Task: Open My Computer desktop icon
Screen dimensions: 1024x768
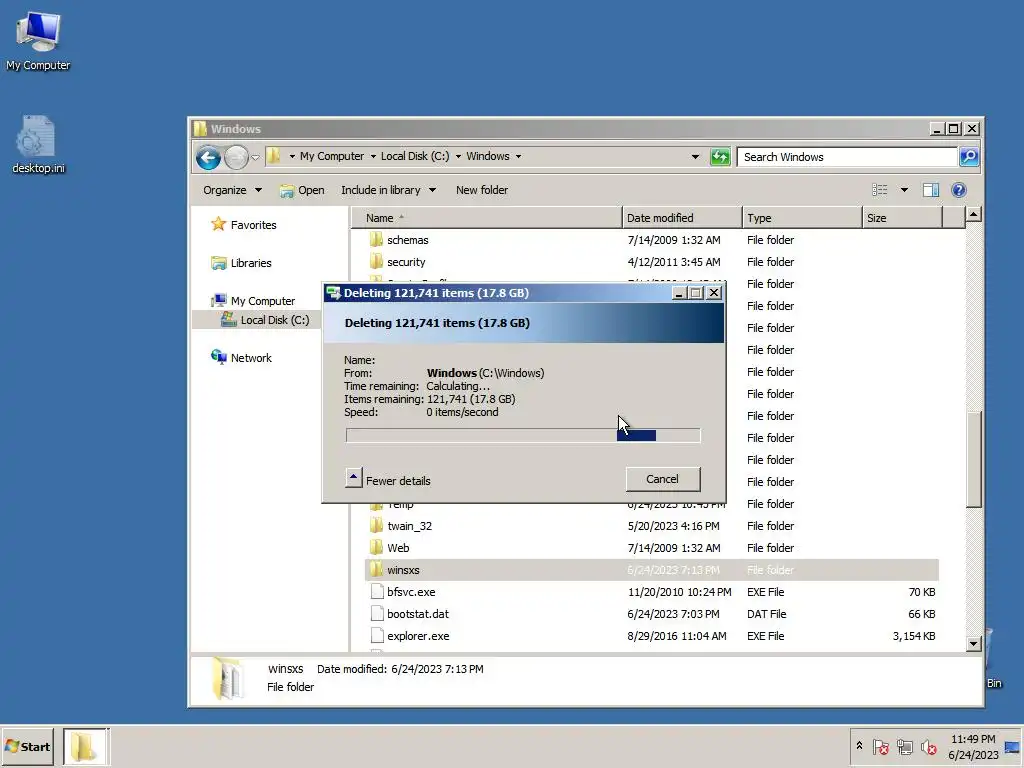Action: (x=38, y=40)
